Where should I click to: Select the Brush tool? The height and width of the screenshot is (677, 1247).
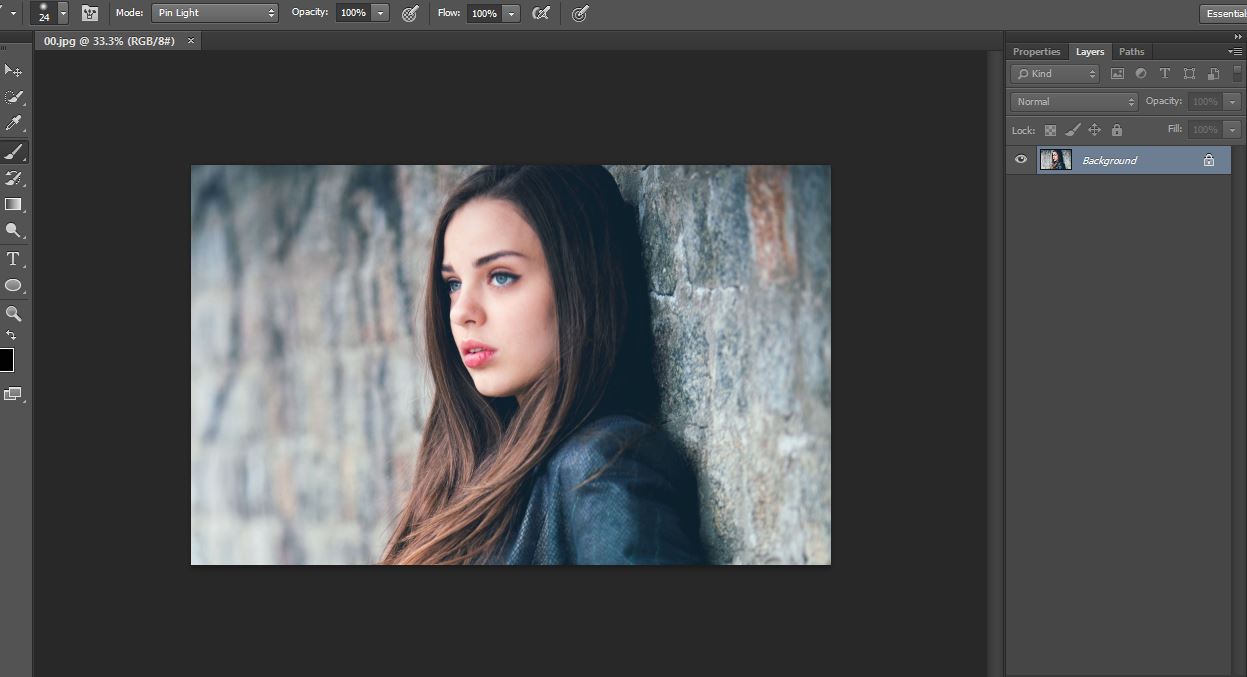click(x=13, y=152)
